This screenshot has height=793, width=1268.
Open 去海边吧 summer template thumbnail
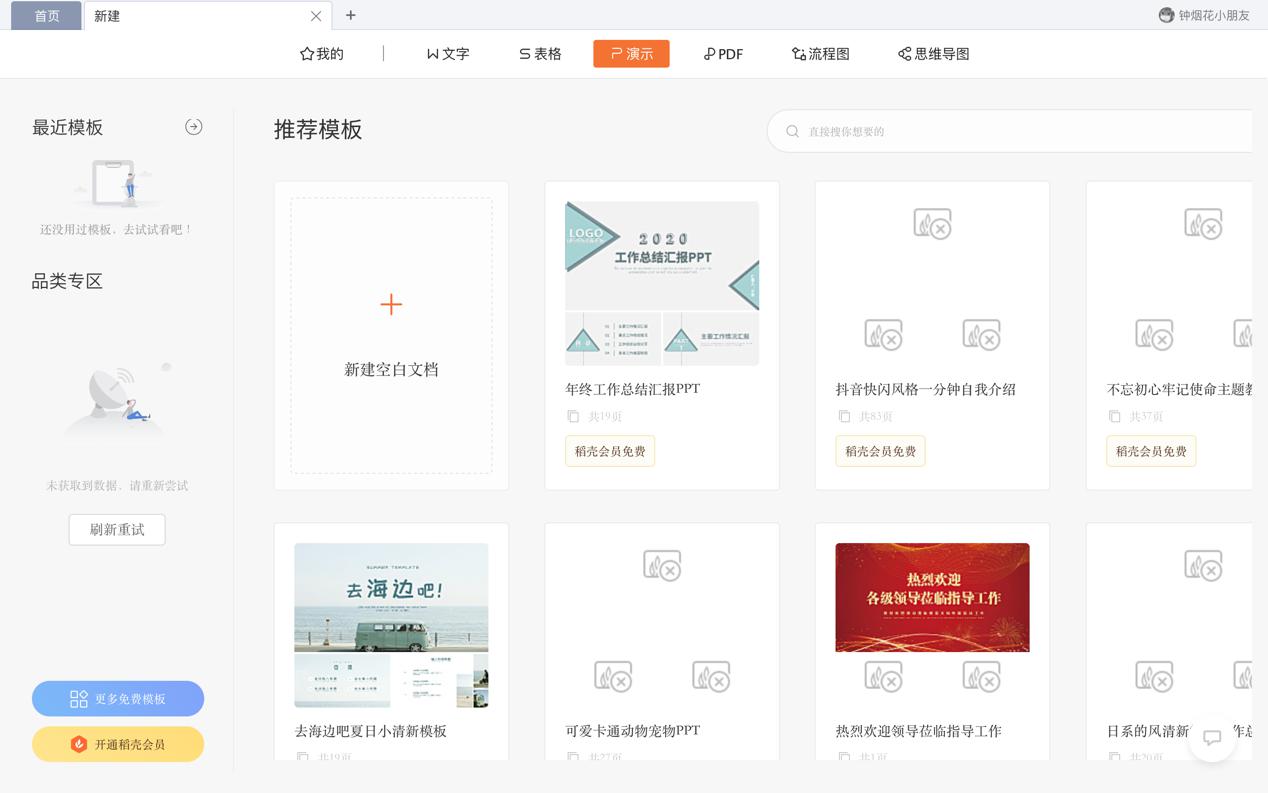click(x=391, y=625)
